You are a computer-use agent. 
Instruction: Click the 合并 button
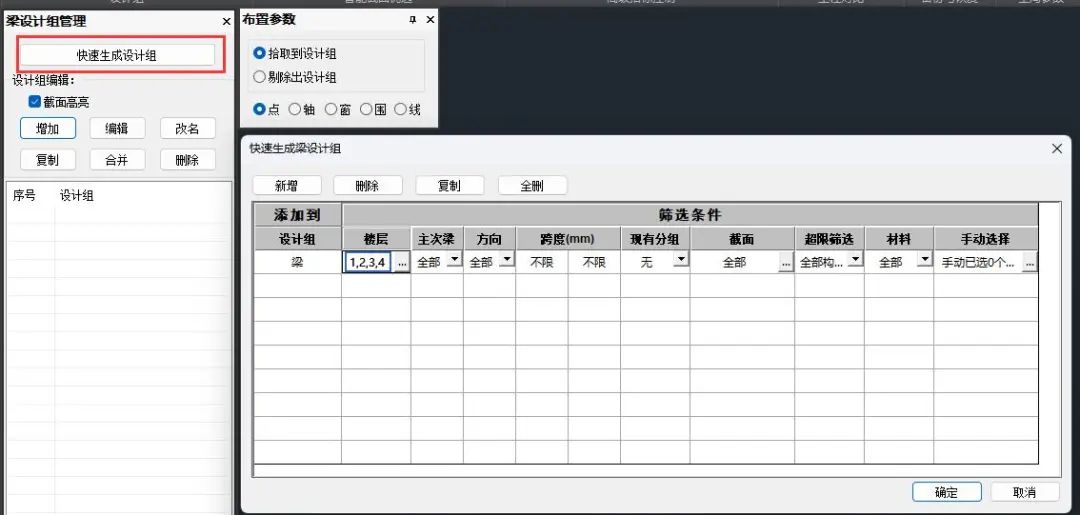(x=117, y=160)
